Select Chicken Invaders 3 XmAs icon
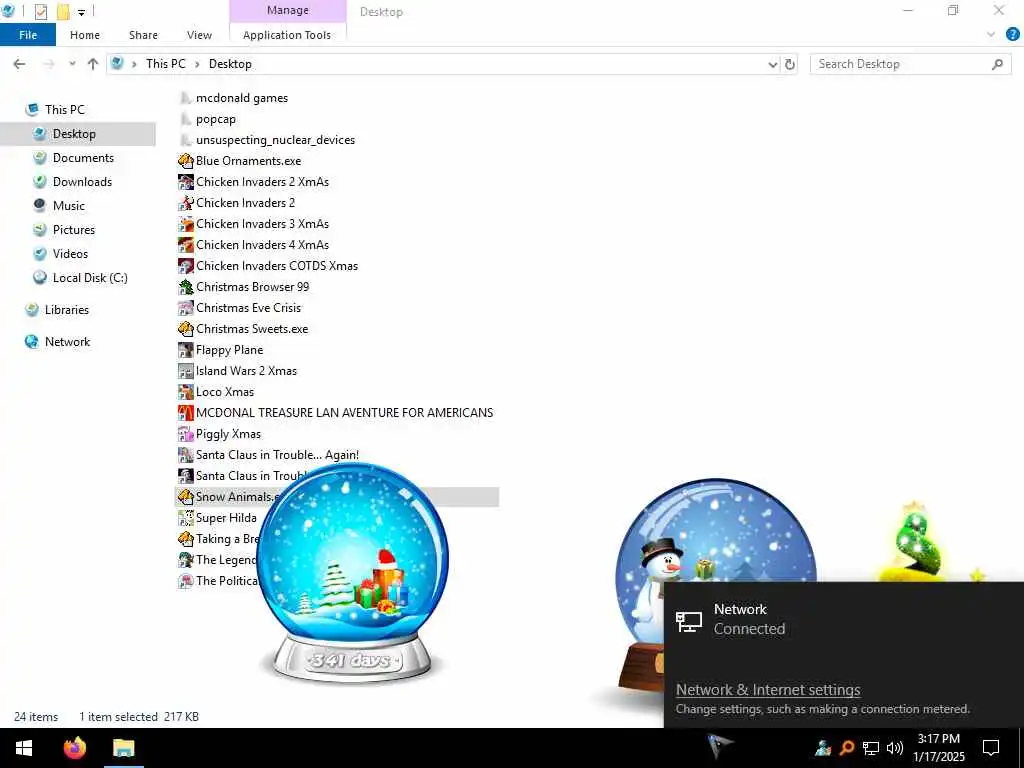The image size is (1024, 768). pyautogui.click(x=185, y=223)
